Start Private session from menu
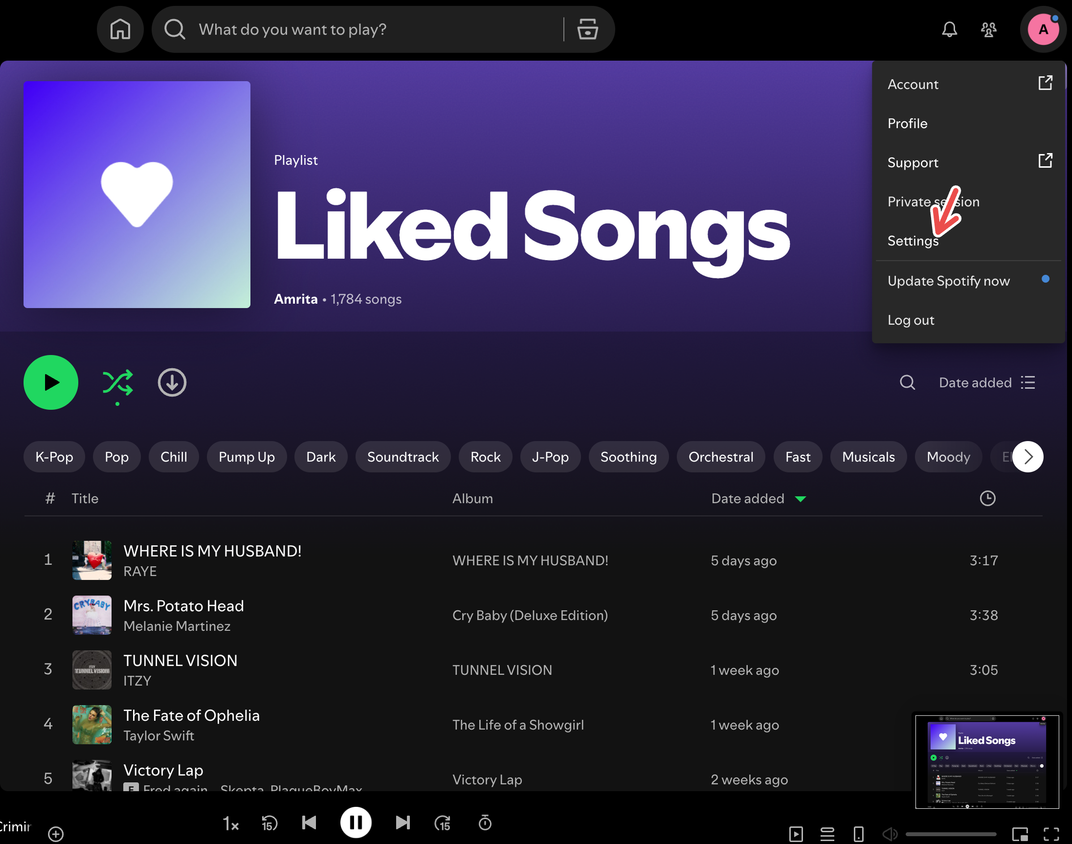This screenshot has width=1072, height=844. pos(968,202)
